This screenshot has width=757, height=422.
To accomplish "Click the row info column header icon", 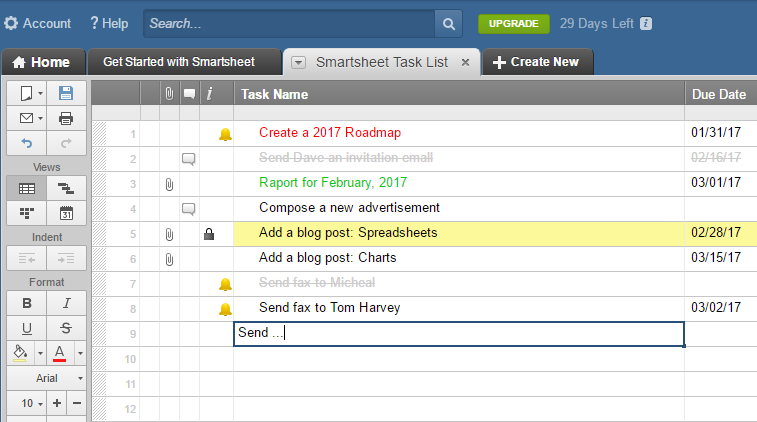I will pos(210,94).
